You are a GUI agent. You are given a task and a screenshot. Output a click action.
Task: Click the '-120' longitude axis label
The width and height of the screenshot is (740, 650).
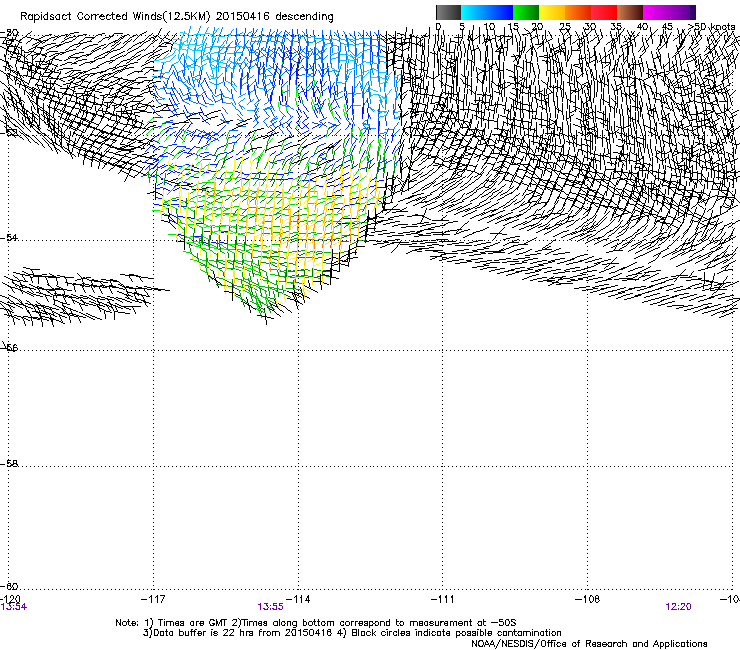tap(10, 599)
